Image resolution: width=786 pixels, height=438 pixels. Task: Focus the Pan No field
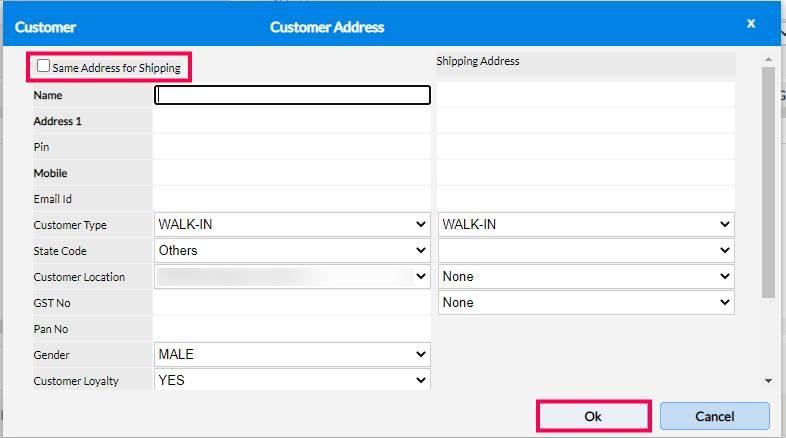click(x=292, y=329)
